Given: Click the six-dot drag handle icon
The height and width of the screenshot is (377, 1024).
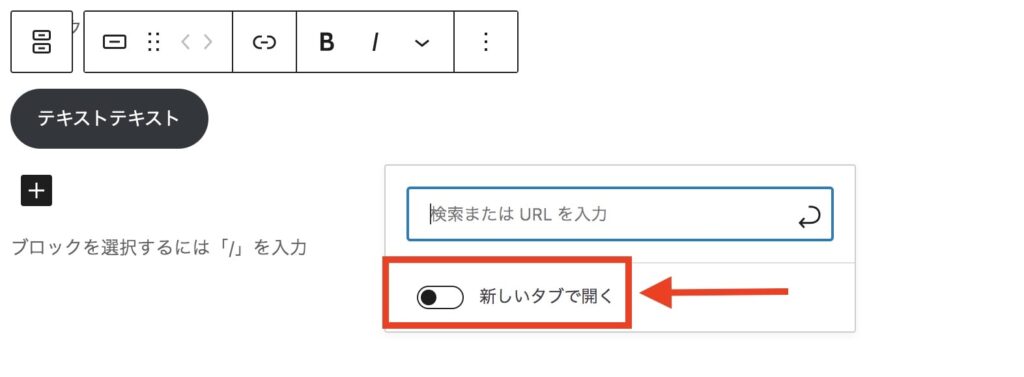Looking at the screenshot, I should (x=153, y=42).
